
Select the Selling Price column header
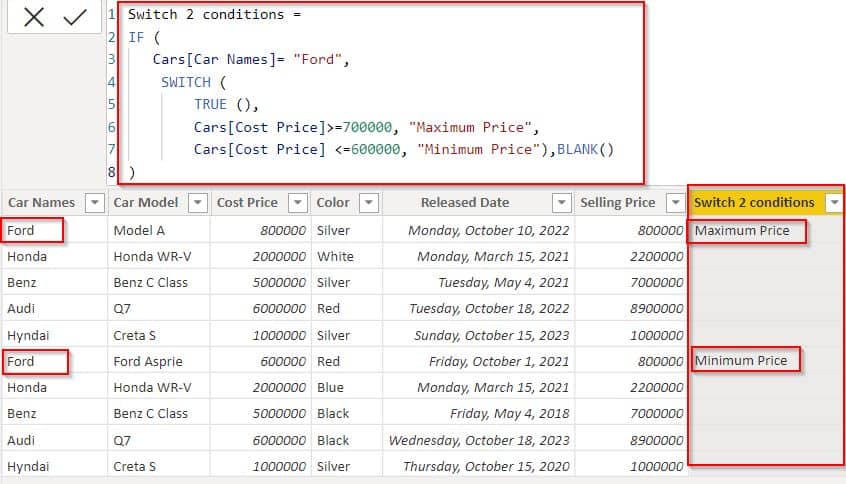[618, 203]
